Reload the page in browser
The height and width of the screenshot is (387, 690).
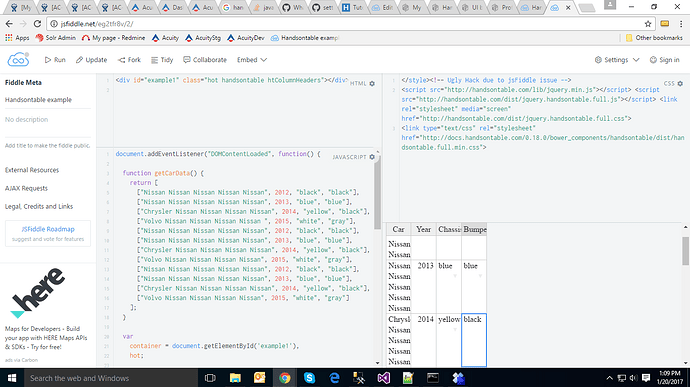point(37,24)
